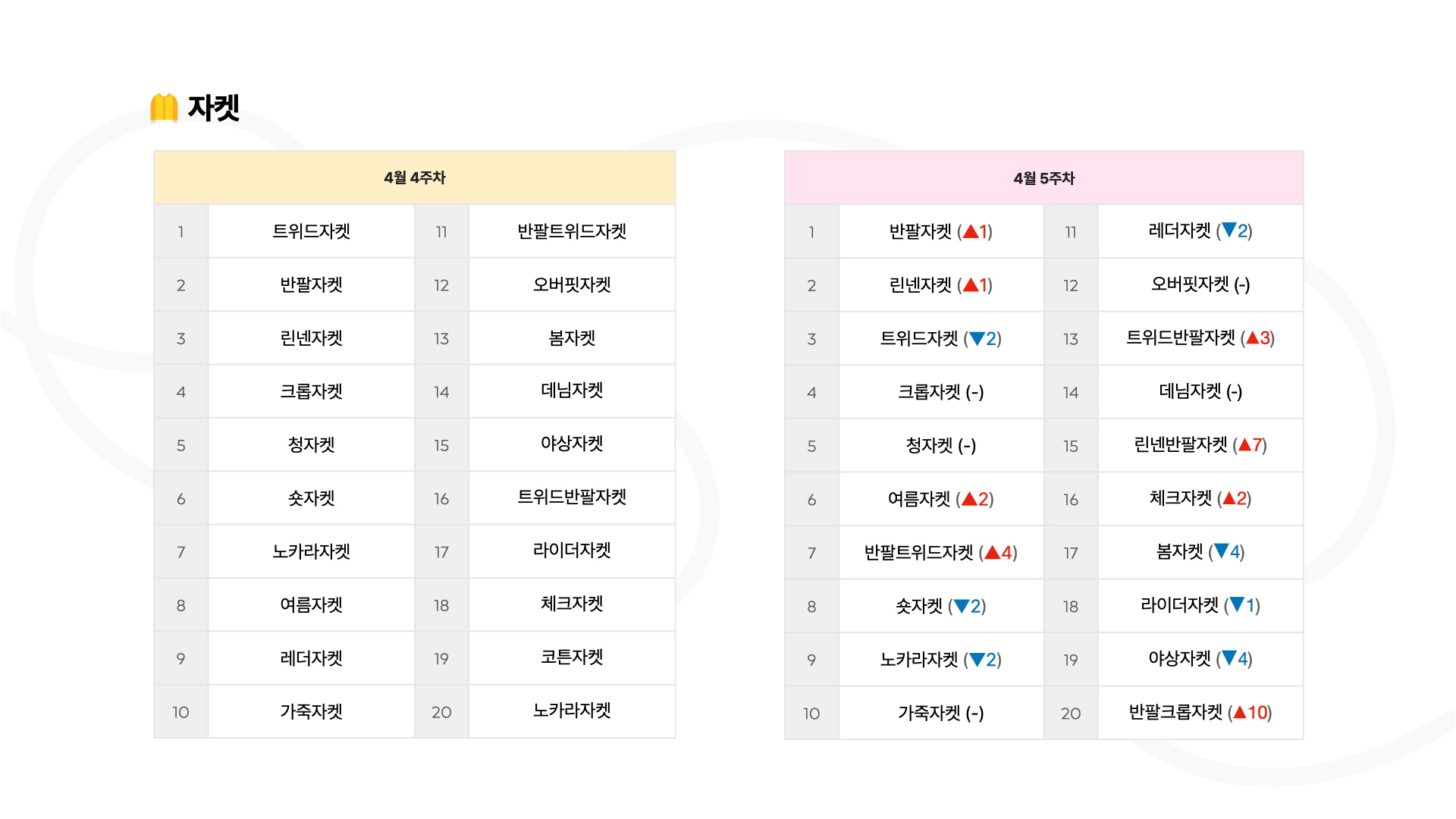Click the red up arrow beside 반팔트위드자켓
Viewport: 1456px width, 819px height.
pyautogui.click(x=992, y=553)
